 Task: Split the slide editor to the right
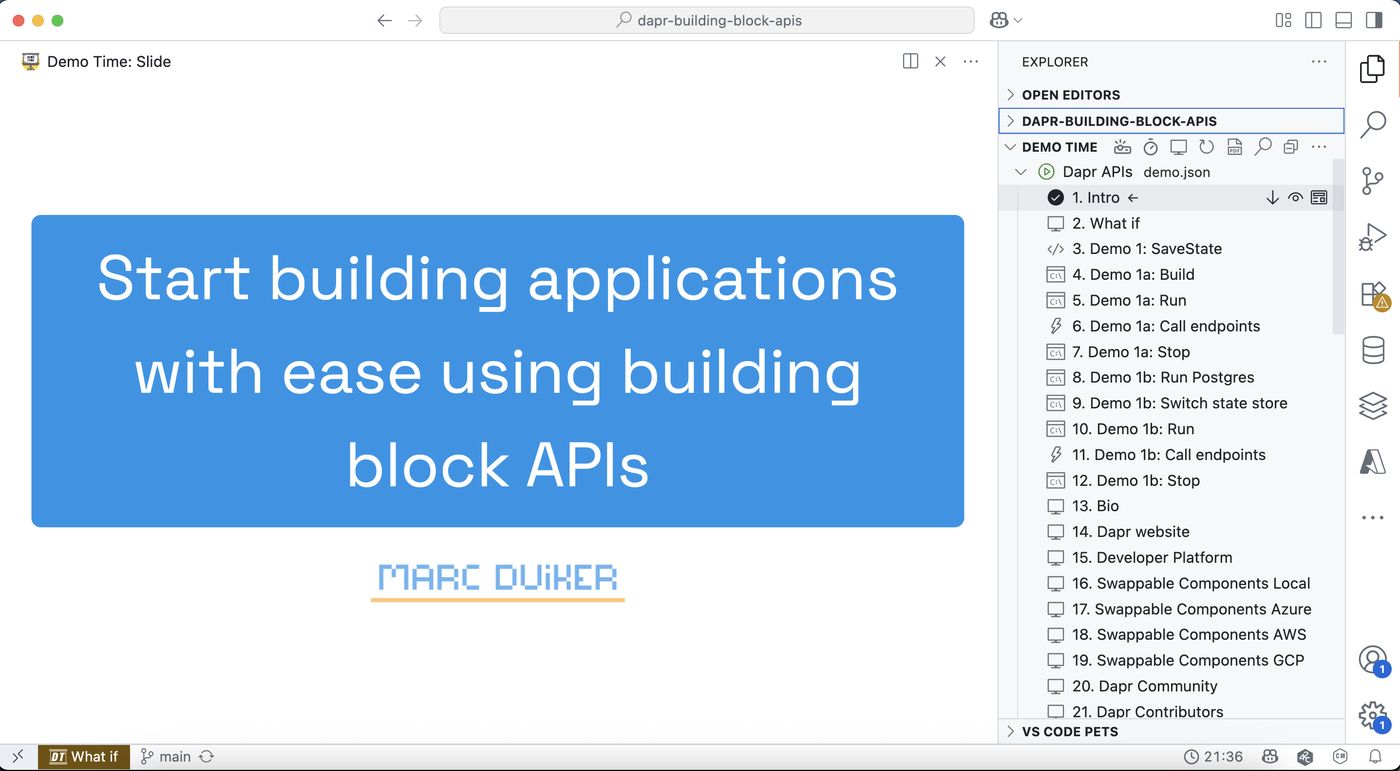click(910, 61)
